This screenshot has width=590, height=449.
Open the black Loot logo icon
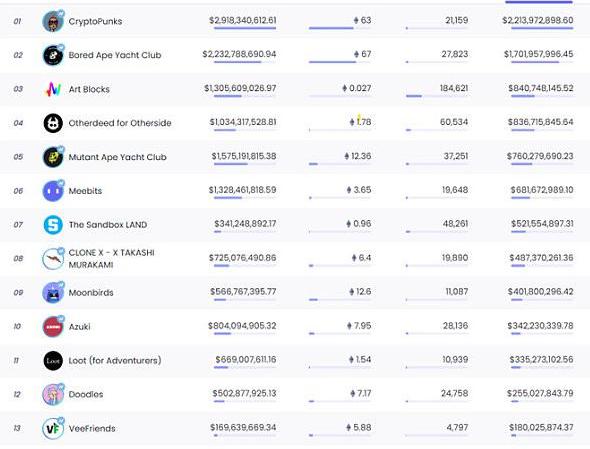[x=53, y=361]
